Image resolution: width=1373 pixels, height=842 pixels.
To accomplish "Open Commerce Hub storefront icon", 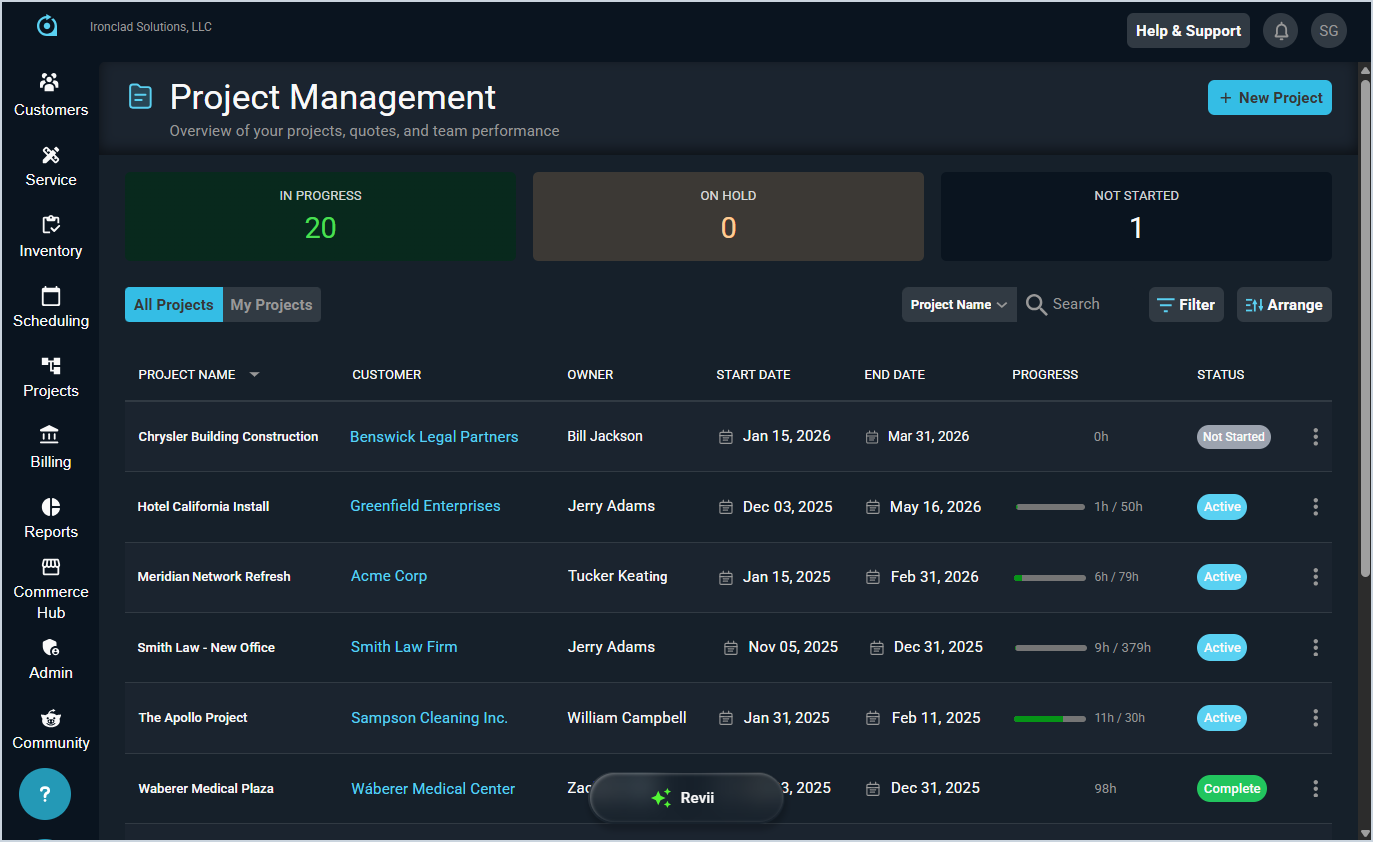I will pos(50,567).
